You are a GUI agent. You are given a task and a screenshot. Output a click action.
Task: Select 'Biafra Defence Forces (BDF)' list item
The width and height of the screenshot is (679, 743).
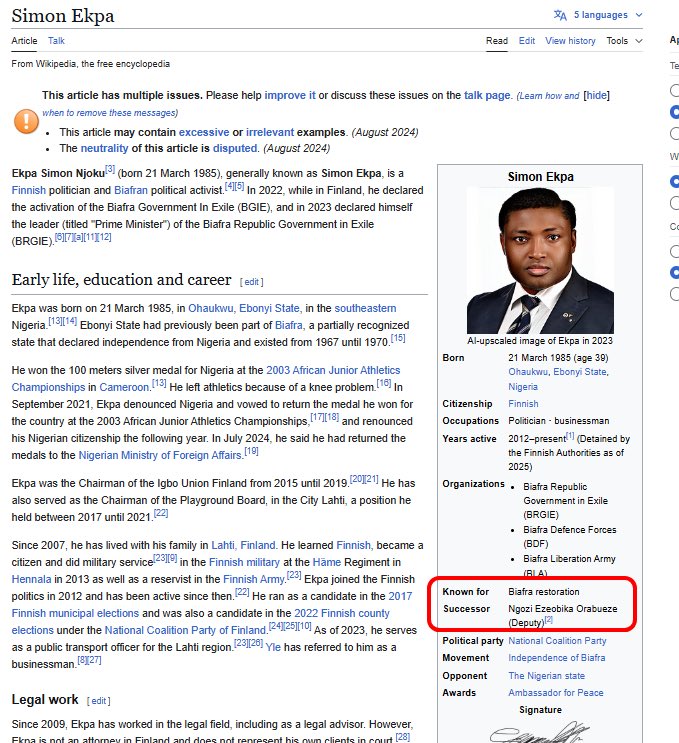click(x=570, y=537)
